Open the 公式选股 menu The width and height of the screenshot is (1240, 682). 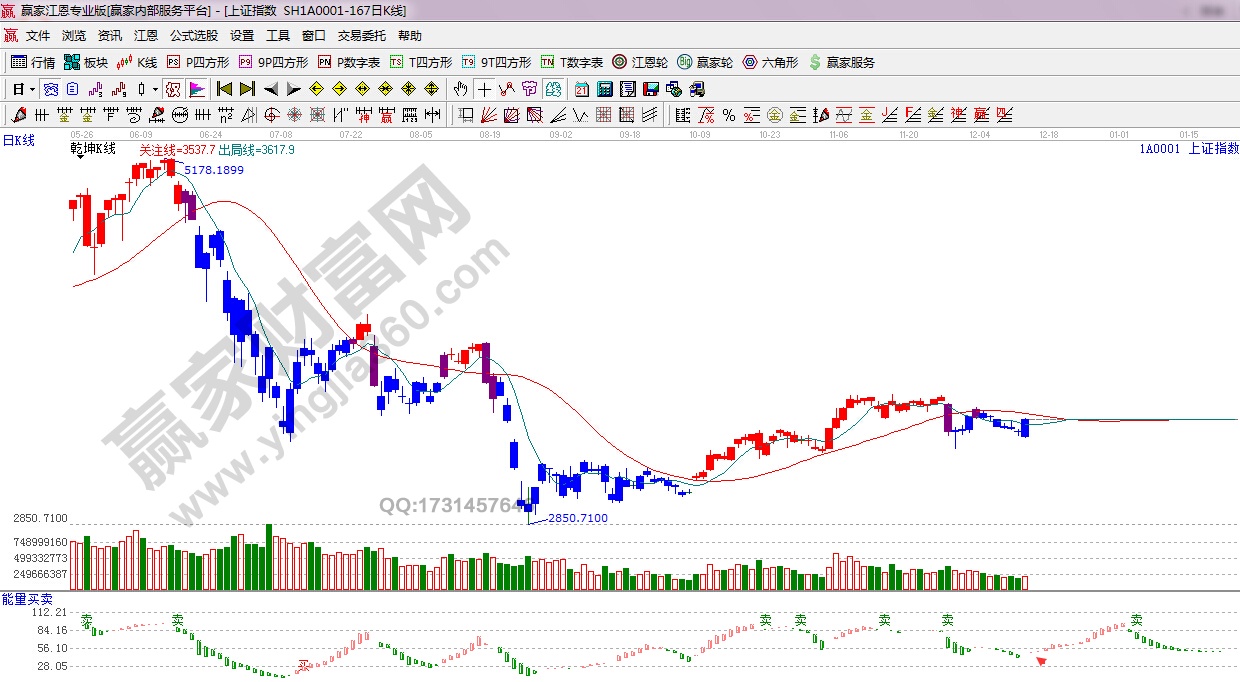[193, 35]
